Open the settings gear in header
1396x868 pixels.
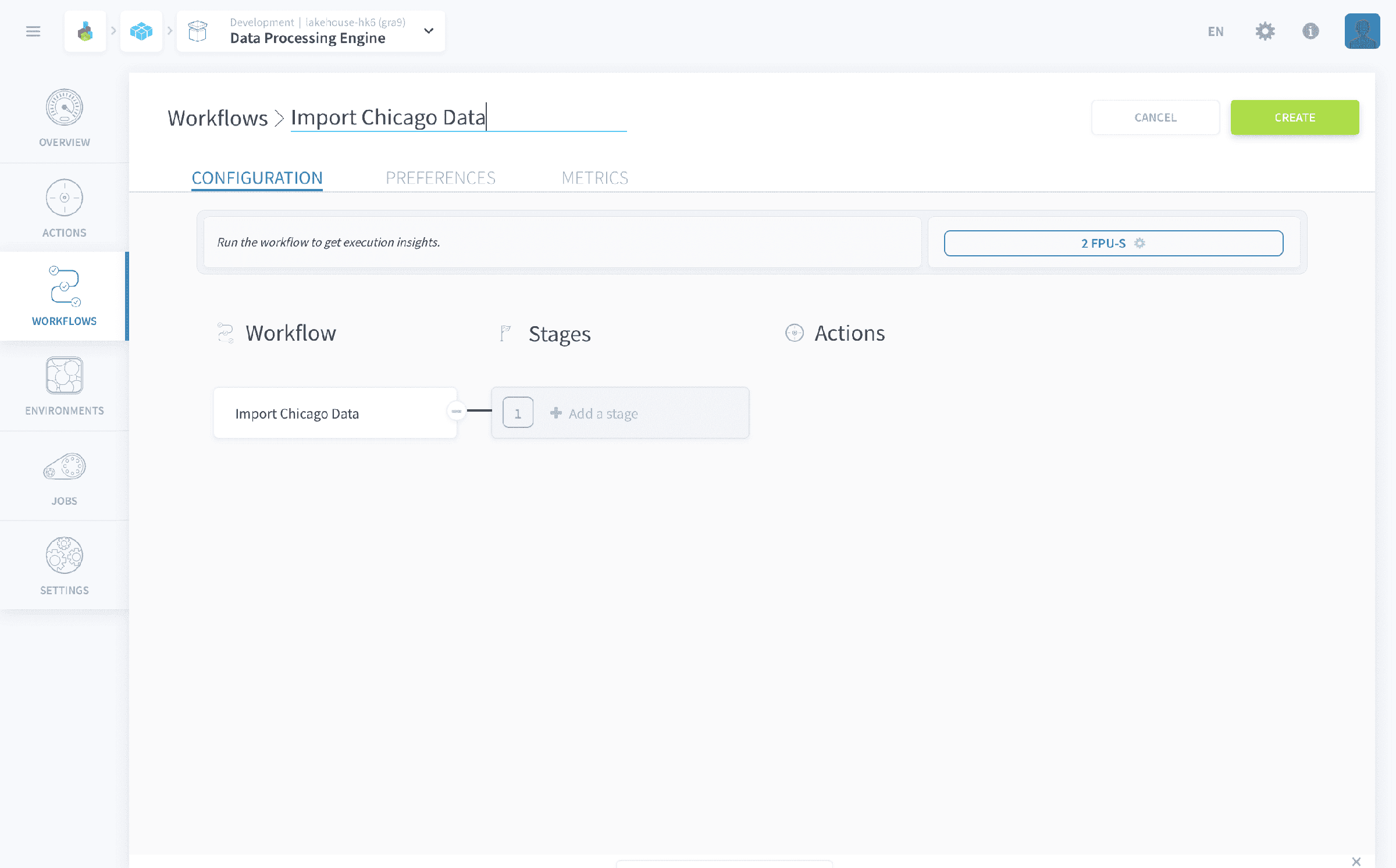tap(1265, 31)
